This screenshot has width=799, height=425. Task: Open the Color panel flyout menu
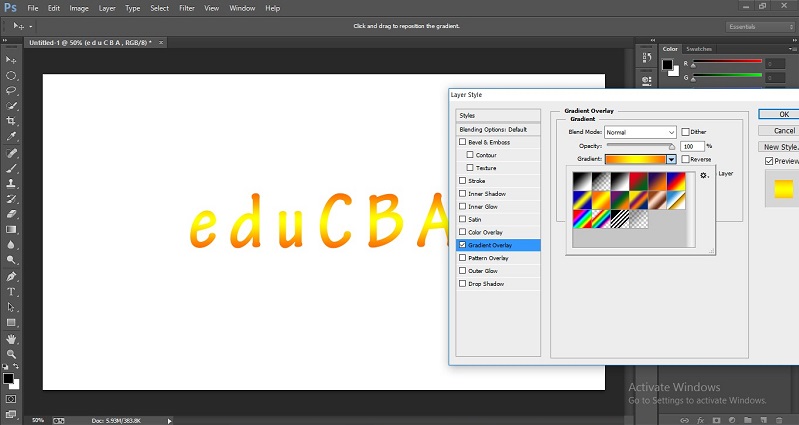point(793,49)
